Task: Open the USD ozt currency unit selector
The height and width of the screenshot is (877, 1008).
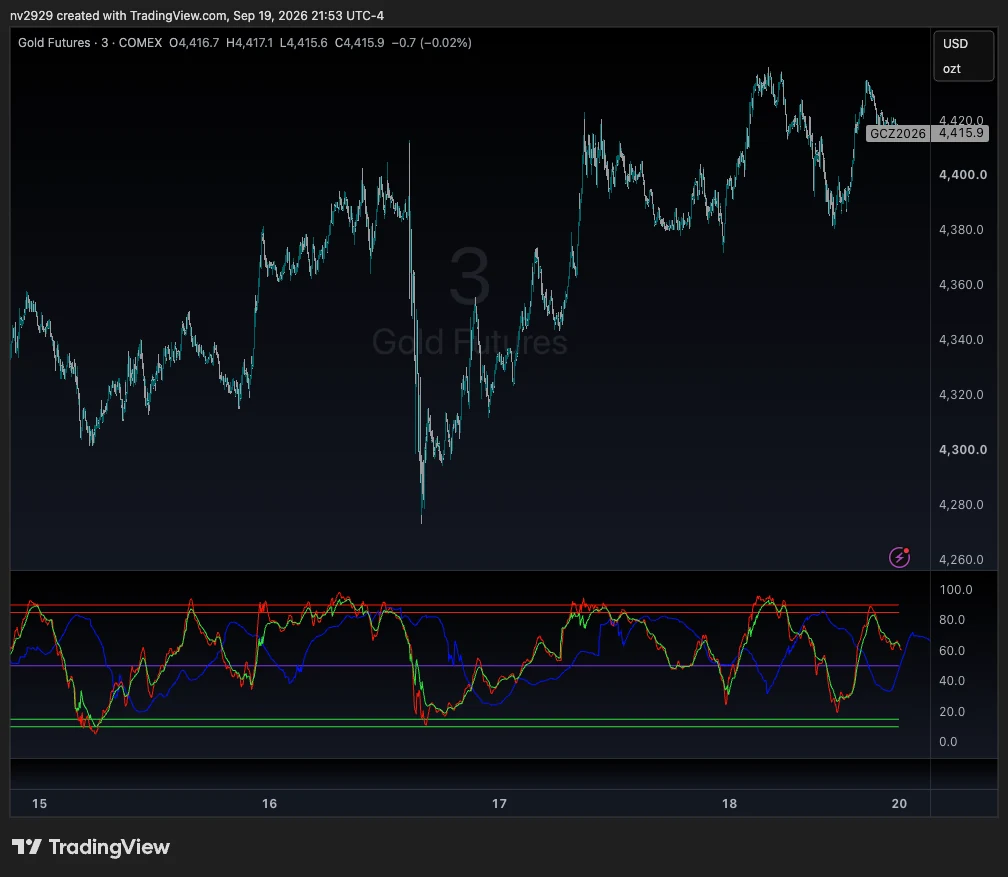Action: [963, 56]
